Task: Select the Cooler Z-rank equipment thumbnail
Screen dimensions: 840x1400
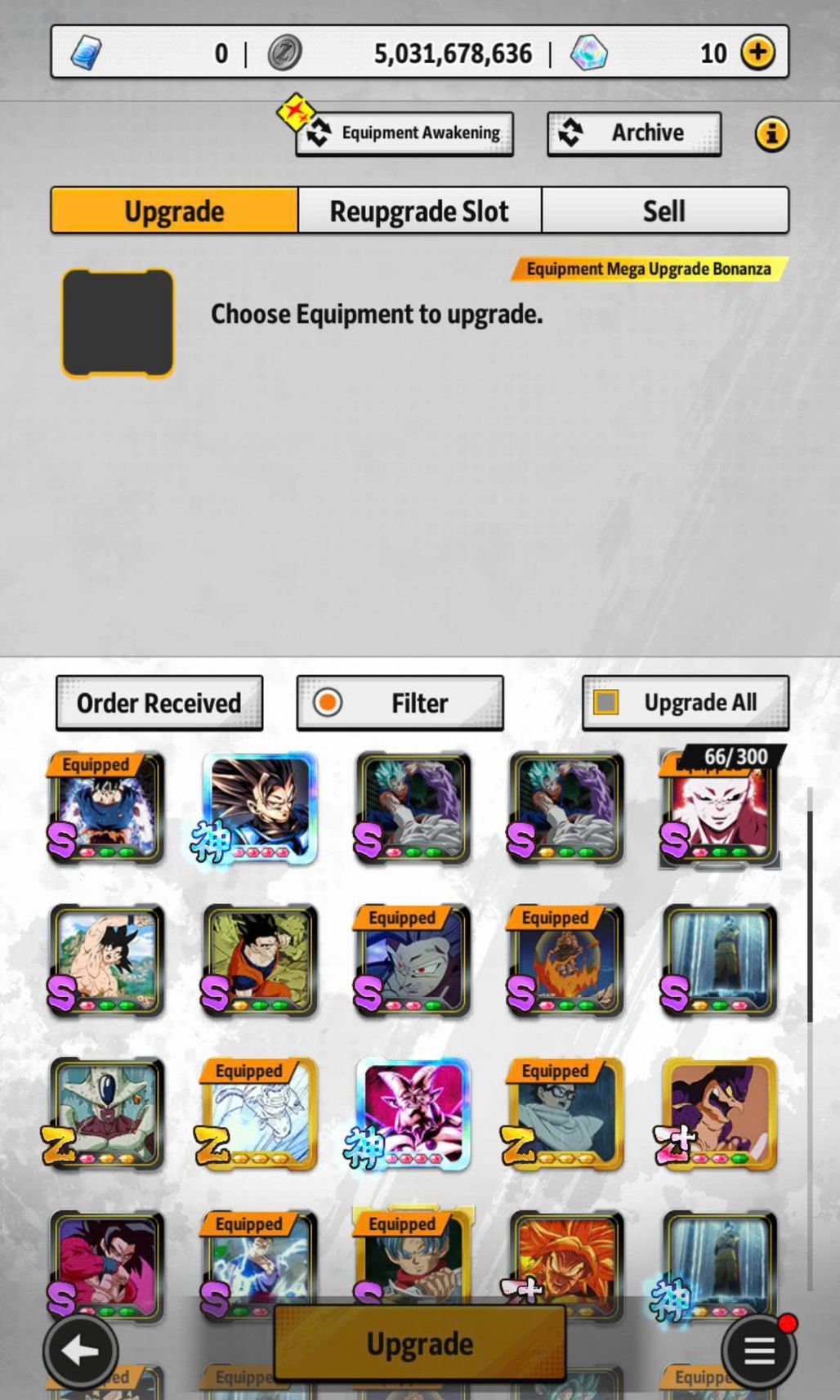Action: 105,1114
